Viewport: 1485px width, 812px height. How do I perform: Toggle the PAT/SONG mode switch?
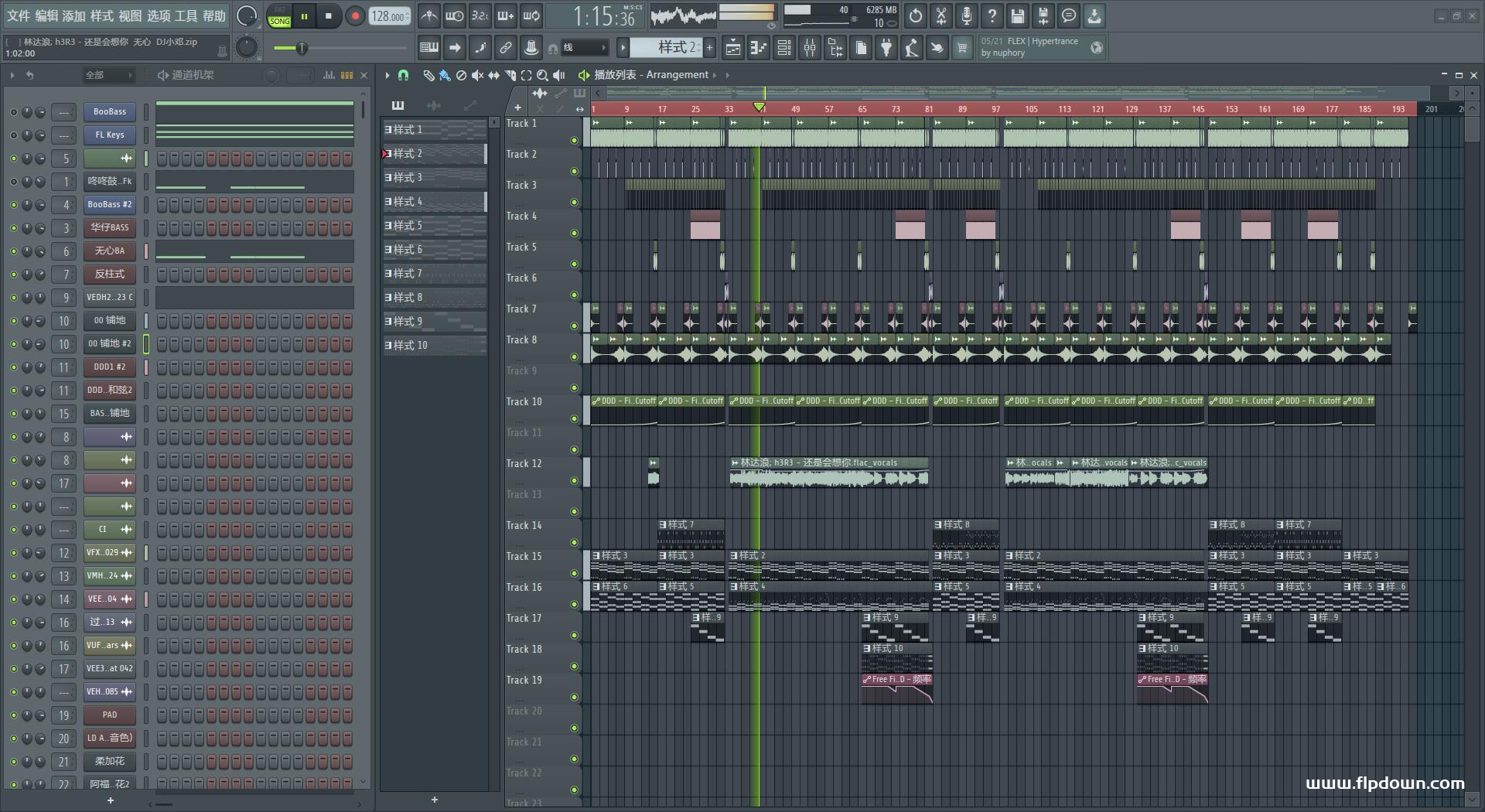click(280, 16)
